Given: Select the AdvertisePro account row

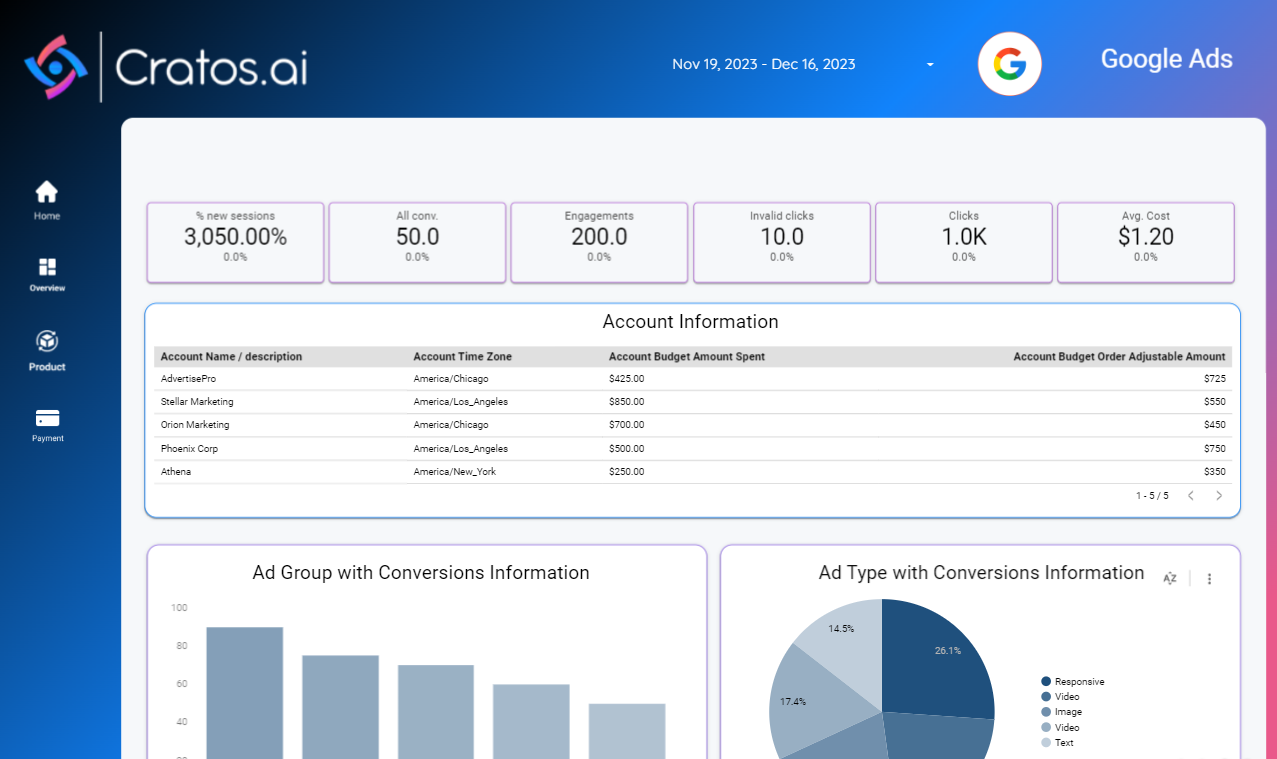Looking at the screenshot, I should 693,379.
